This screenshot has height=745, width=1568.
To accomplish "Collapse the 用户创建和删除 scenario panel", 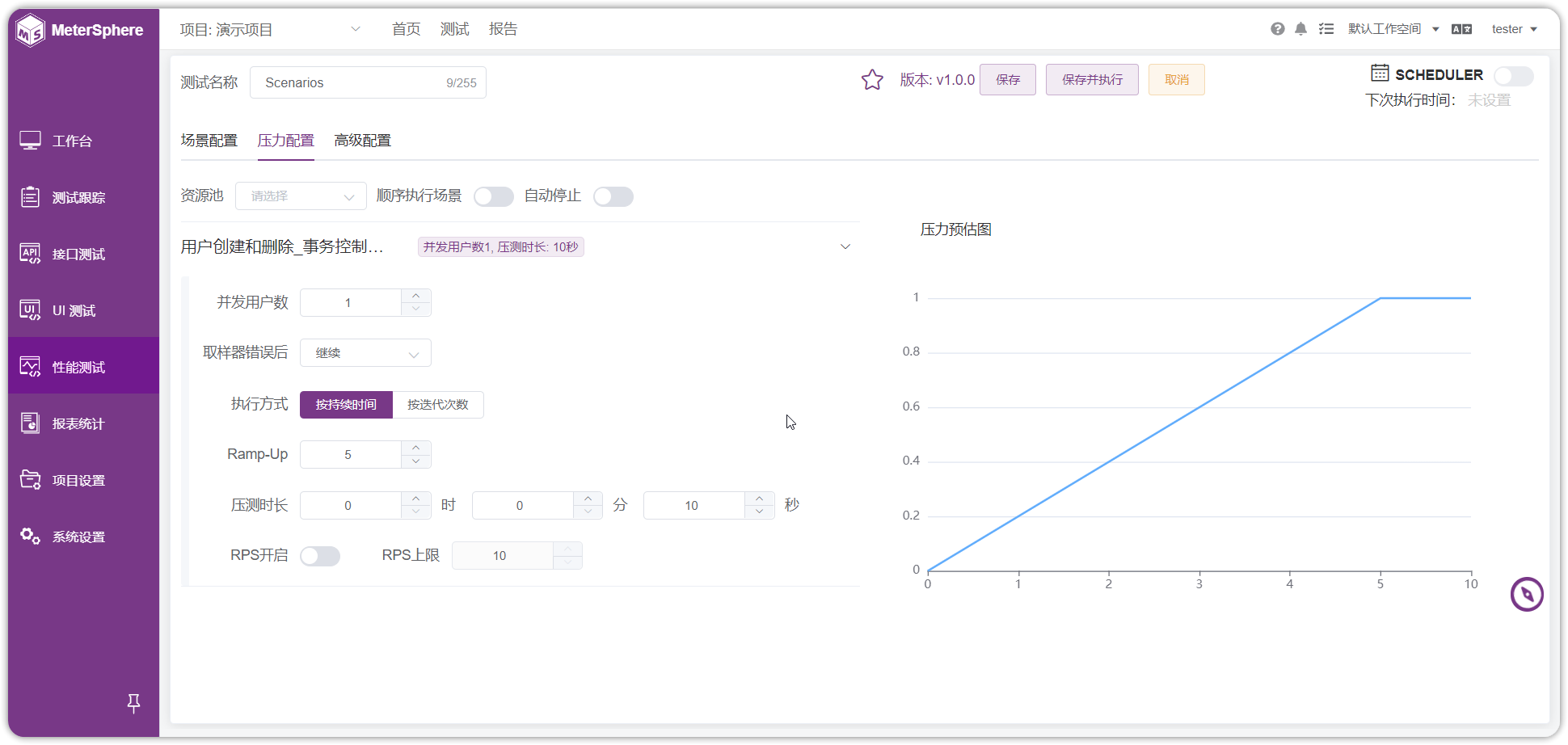I will (x=845, y=246).
